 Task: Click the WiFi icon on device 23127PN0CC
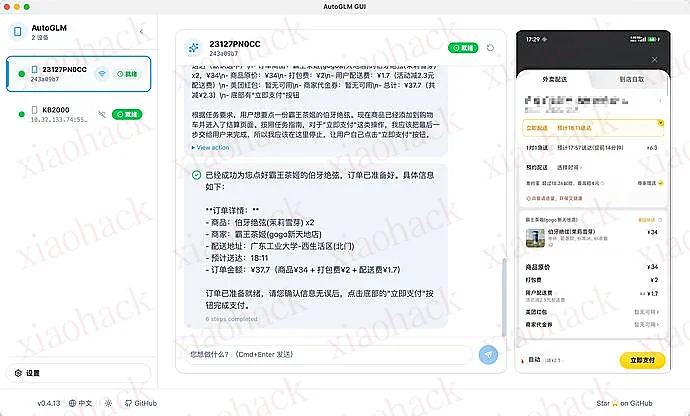103,73
